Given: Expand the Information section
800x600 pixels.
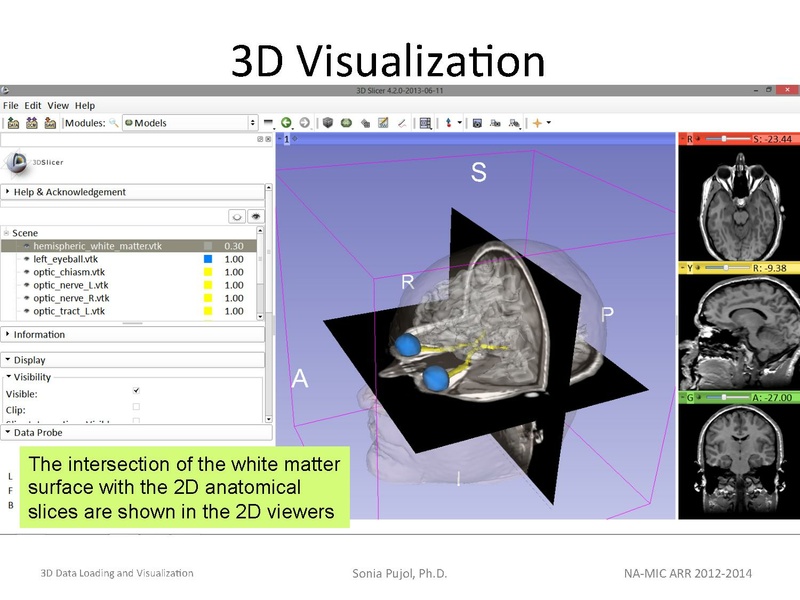Looking at the screenshot, I should tap(133, 335).
